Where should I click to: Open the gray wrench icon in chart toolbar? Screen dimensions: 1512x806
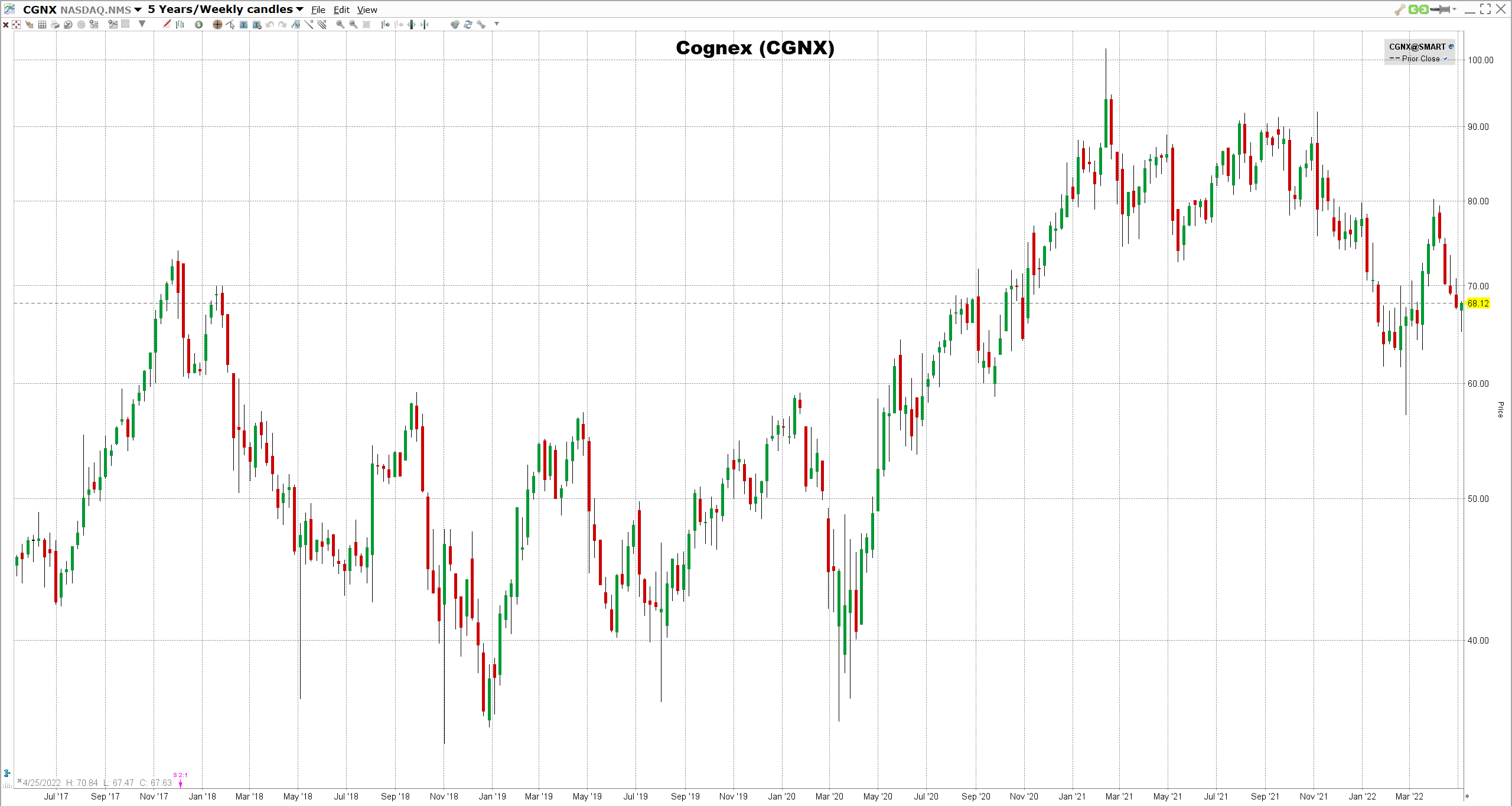(481, 24)
